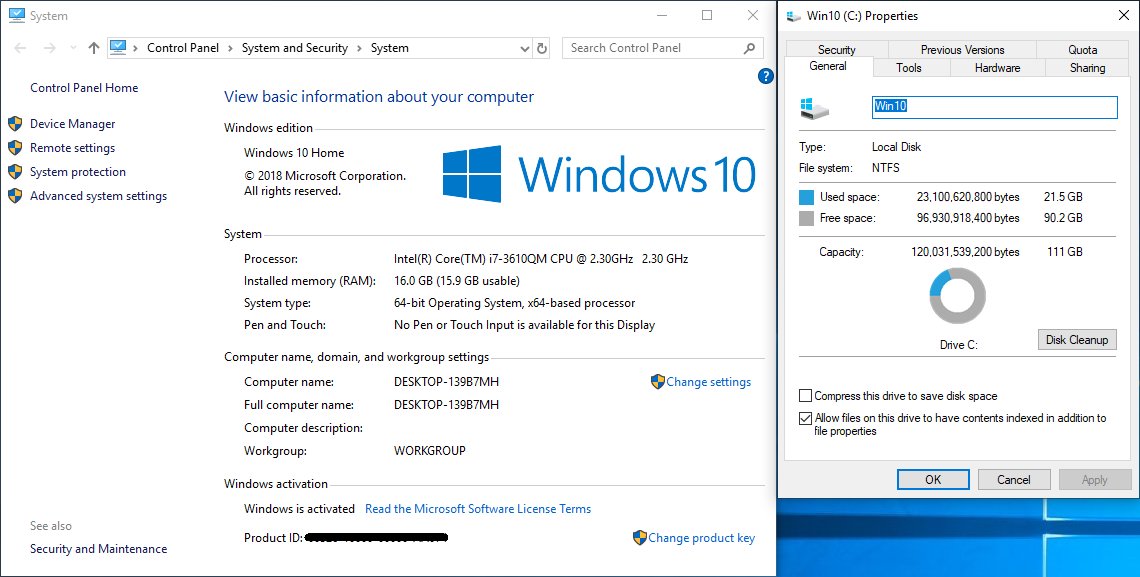Click OK in the Properties dialog
1140x577 pixels.
click(933, 480)
